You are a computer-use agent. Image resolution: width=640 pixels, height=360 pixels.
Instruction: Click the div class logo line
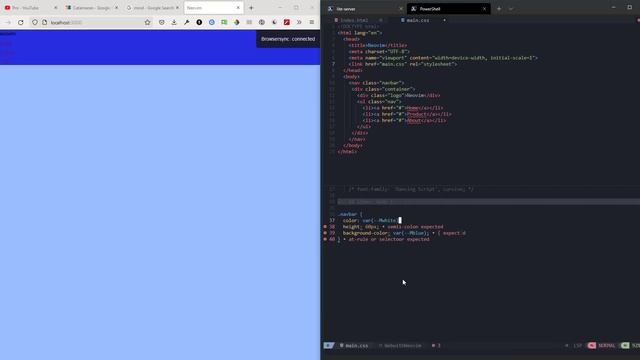(398, 96)
